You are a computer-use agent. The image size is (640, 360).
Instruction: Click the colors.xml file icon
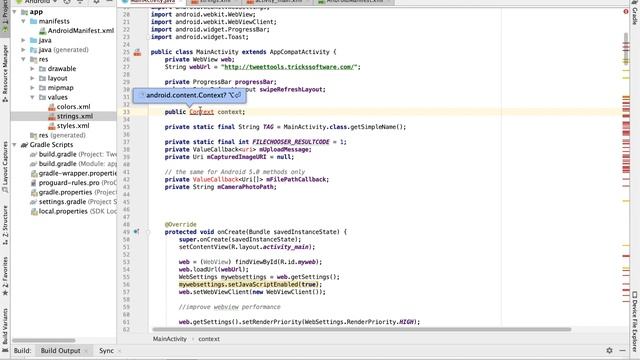coord(51,107)
